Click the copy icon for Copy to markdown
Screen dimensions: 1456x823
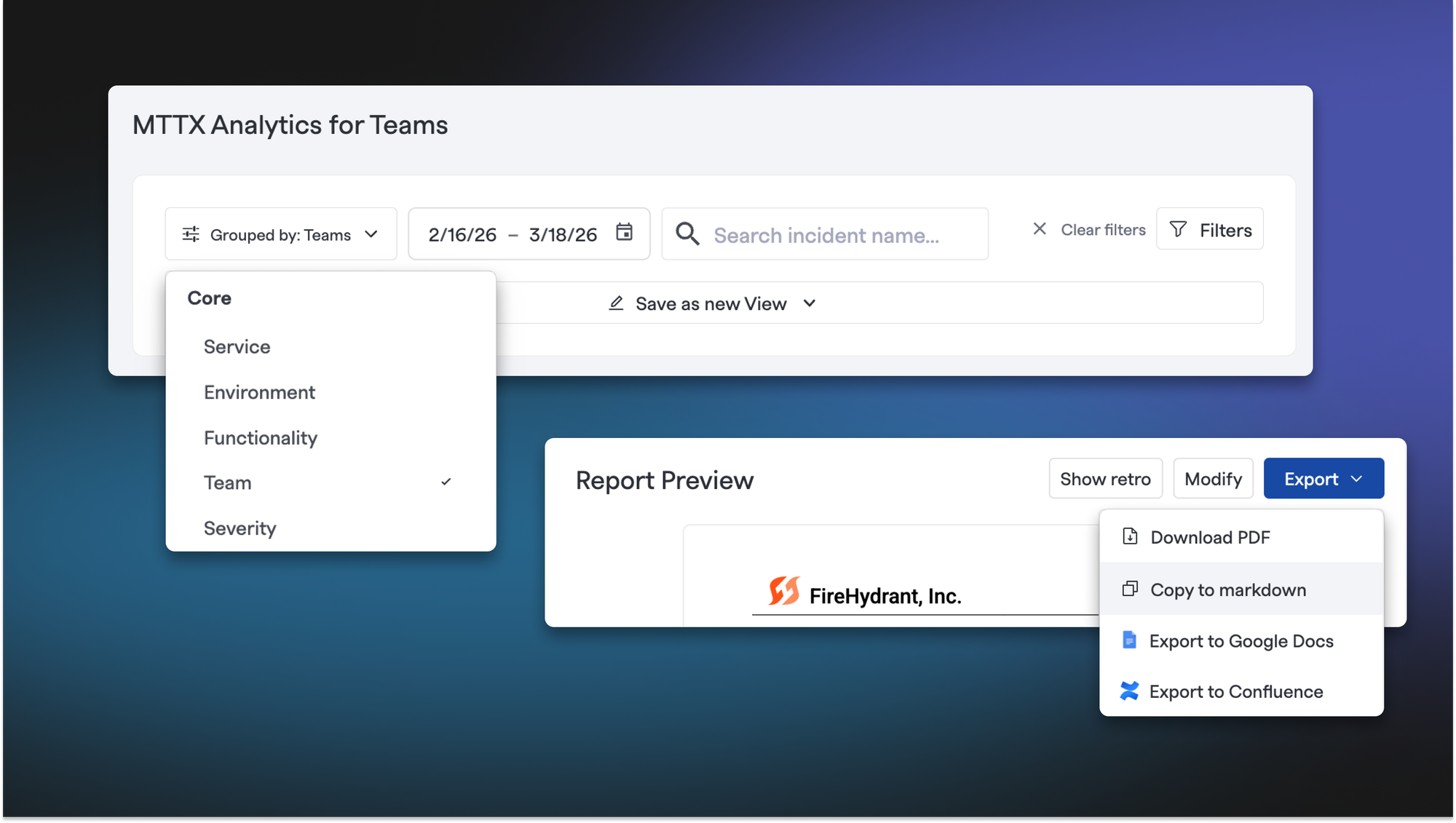point(1130,589)
